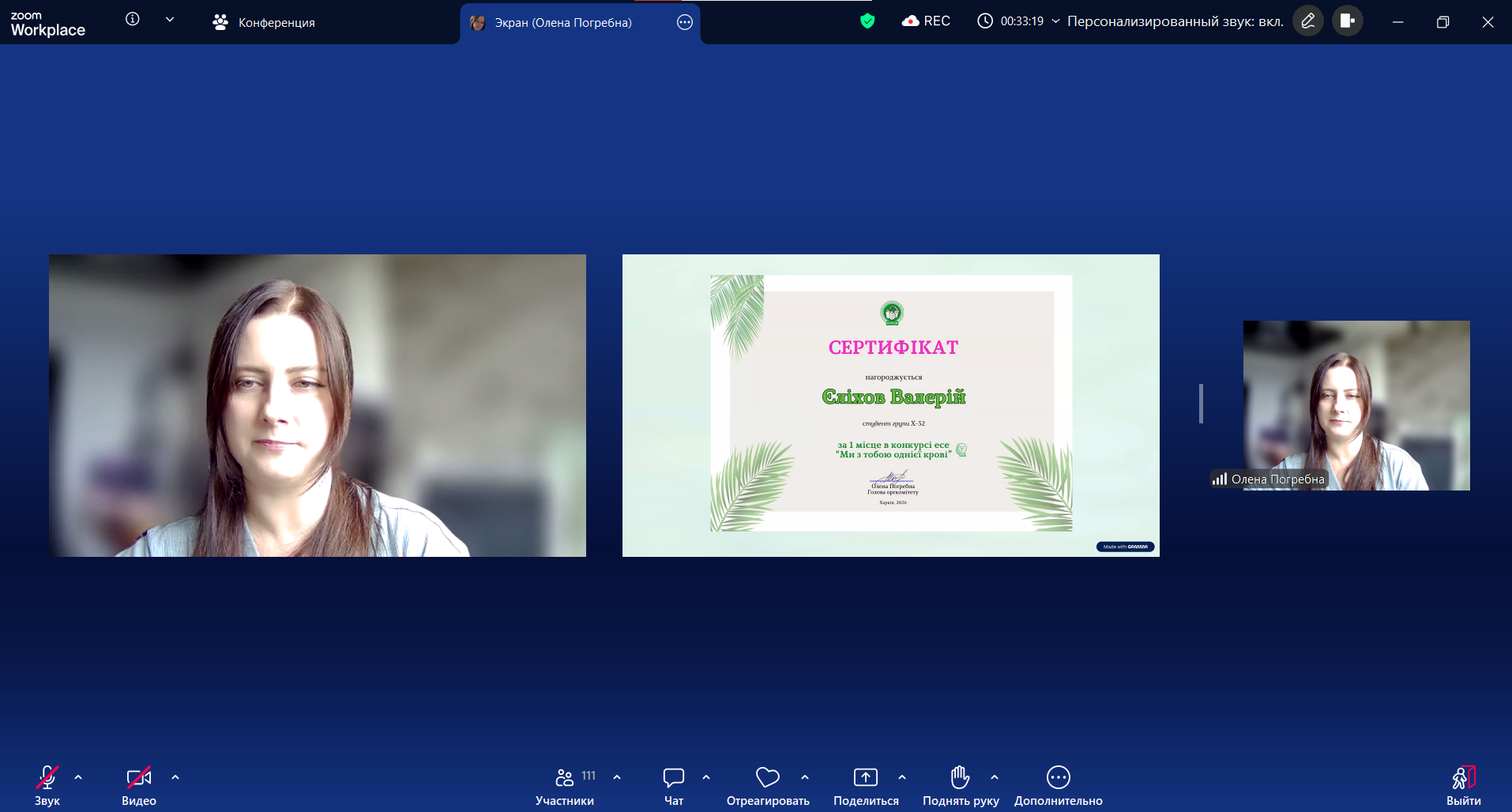
Task: Open the More options menu
Action: [x=1058, y=778]
